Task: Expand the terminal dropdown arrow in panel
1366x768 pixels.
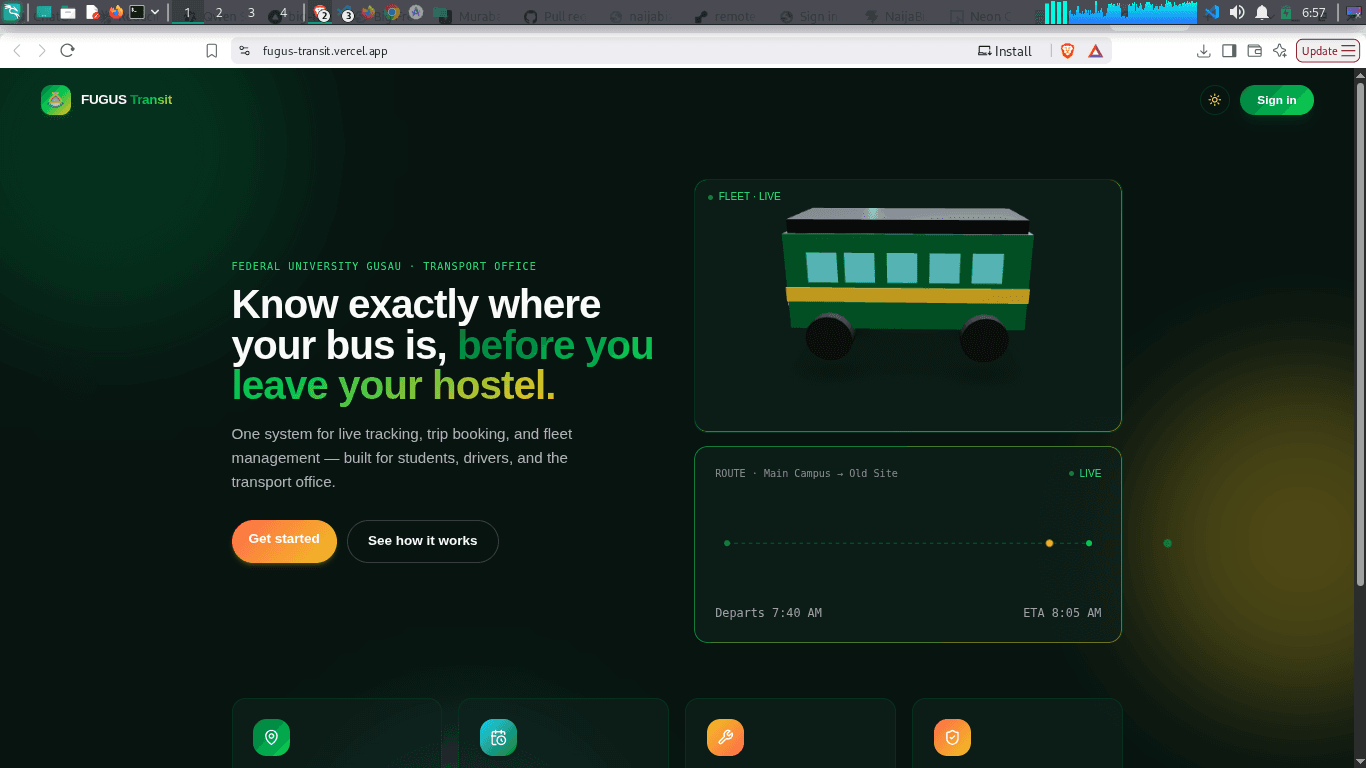Action: click(155, 12)
